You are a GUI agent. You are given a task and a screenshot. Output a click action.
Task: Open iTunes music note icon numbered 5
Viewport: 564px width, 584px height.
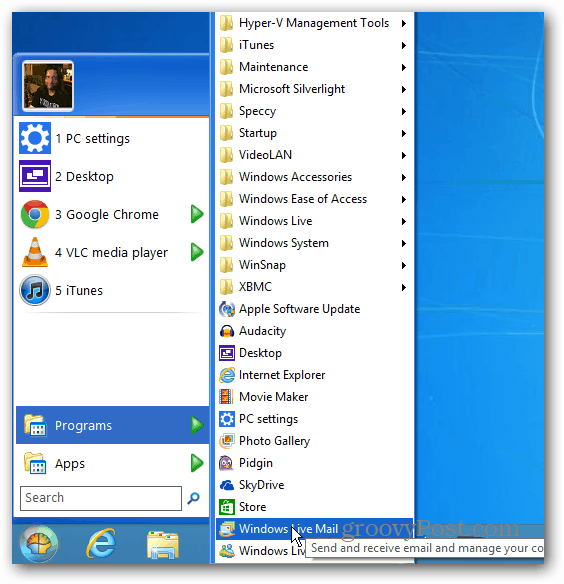[x=35, y=290]
